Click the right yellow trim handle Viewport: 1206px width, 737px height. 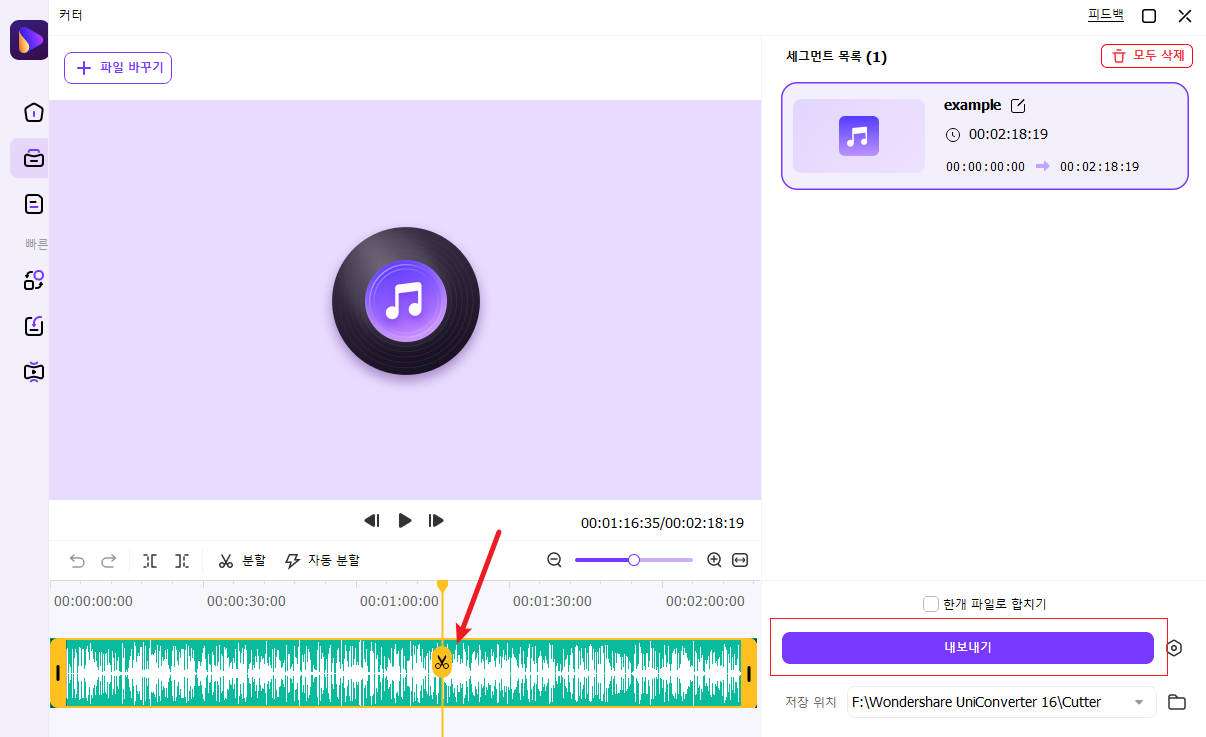[749, 673]
